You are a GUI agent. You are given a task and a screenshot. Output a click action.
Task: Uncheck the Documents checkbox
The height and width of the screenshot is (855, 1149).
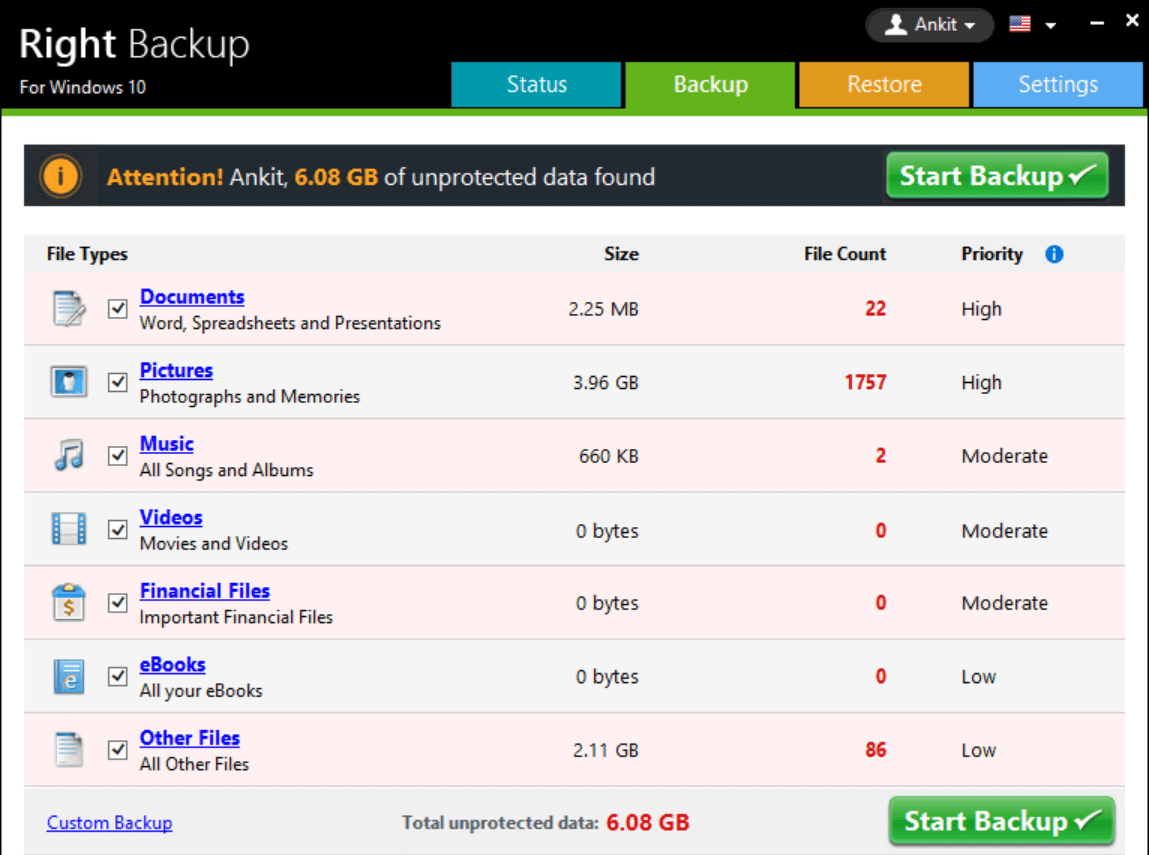[118, 309]
